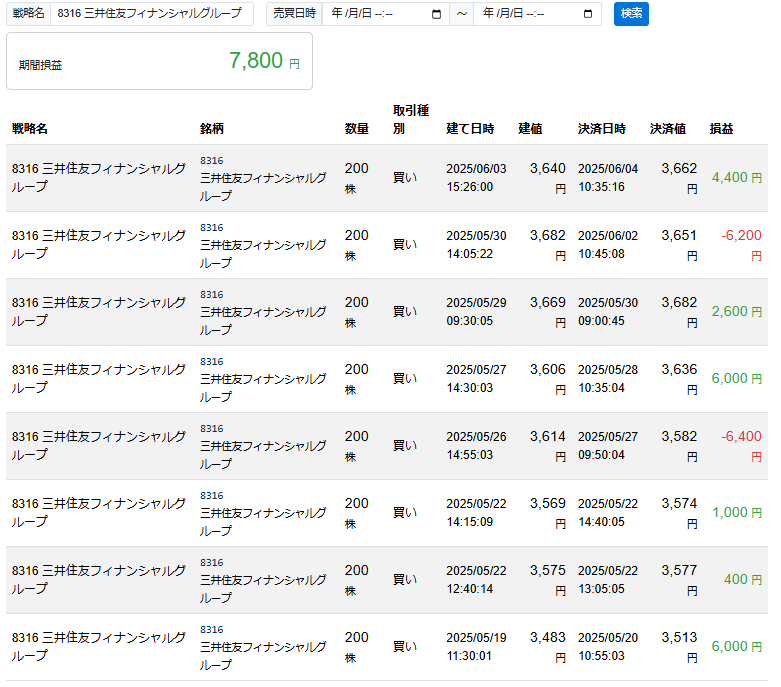The width and height of the screenshot is (781, 687).
Task: Click entry price 3,640 円
Action: pos(547,178)
